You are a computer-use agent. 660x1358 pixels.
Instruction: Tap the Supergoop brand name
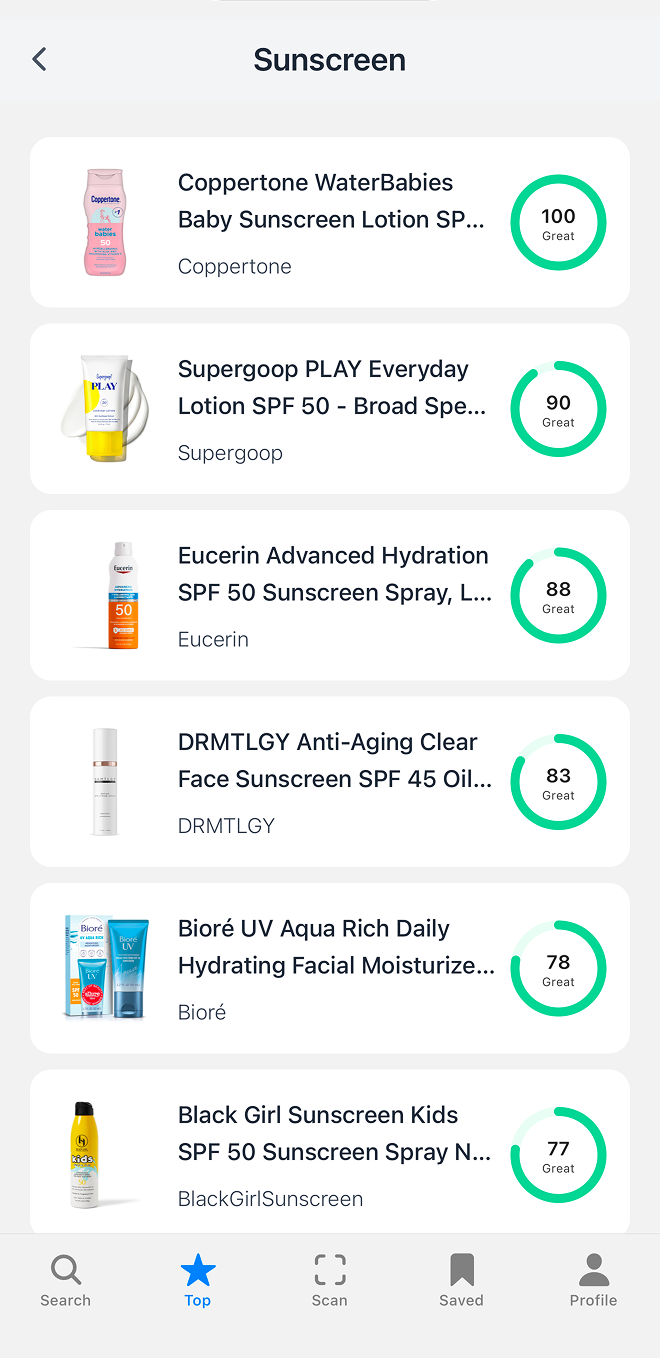tap(230, 453)
